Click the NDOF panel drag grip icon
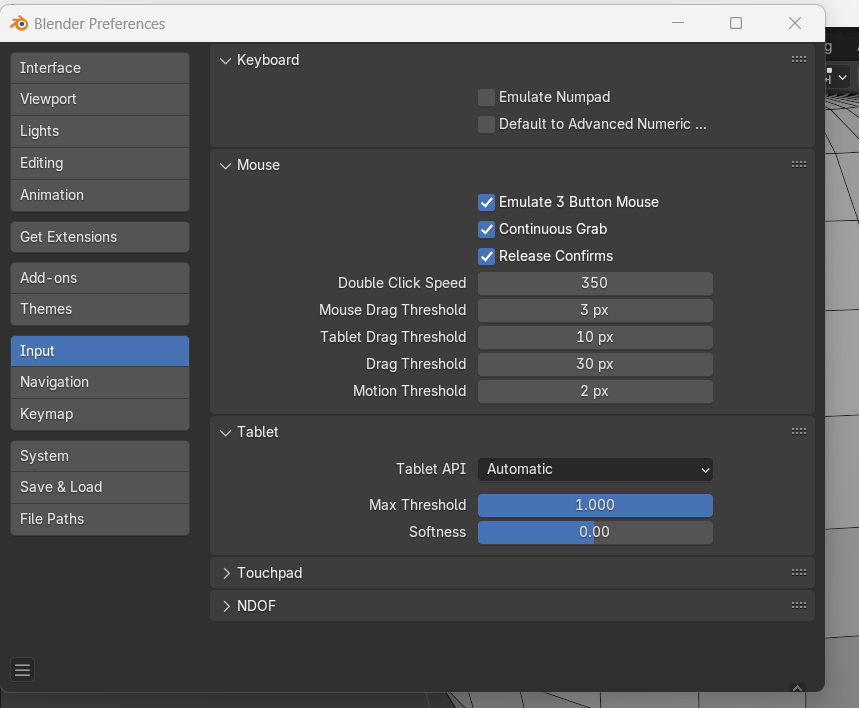This screenshot has height=708, width=859. point(799,606)
